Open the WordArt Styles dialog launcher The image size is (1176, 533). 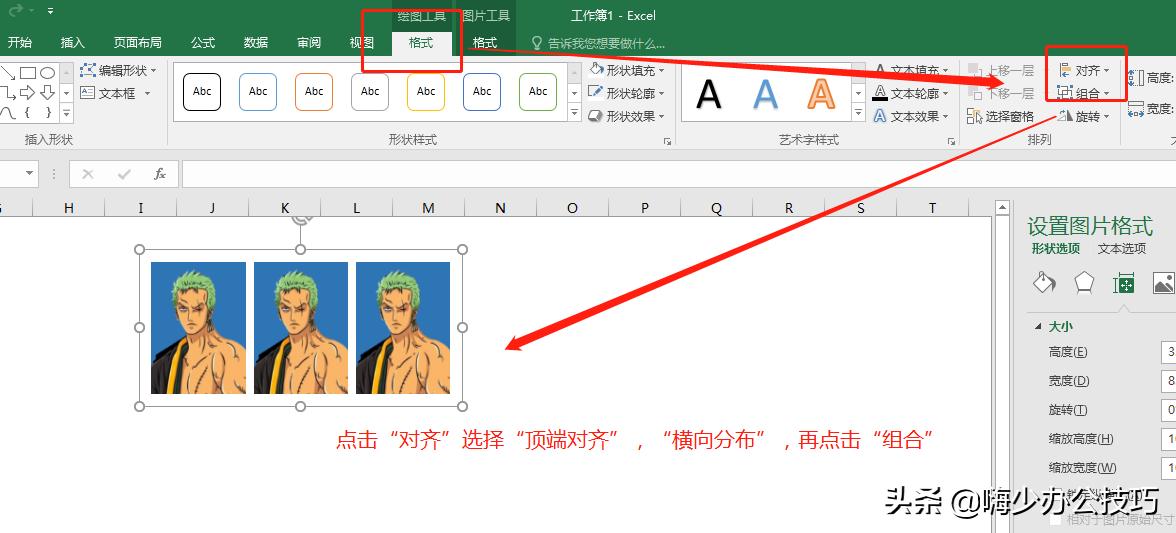click(x=952, y=141)
